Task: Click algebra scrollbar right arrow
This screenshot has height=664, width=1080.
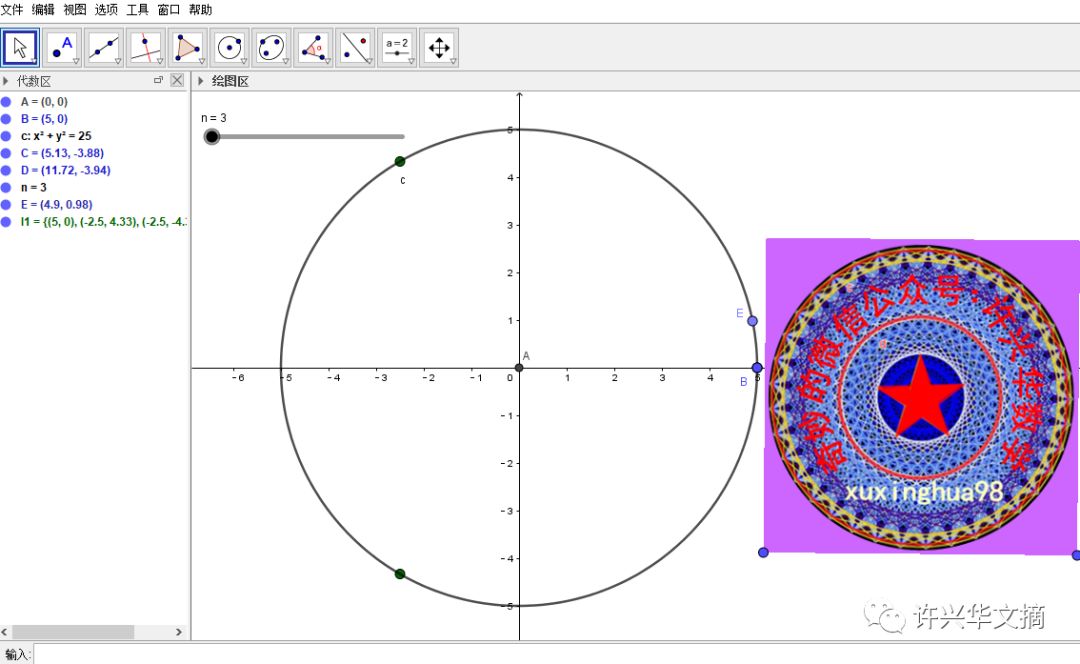Action: [179, 632]
